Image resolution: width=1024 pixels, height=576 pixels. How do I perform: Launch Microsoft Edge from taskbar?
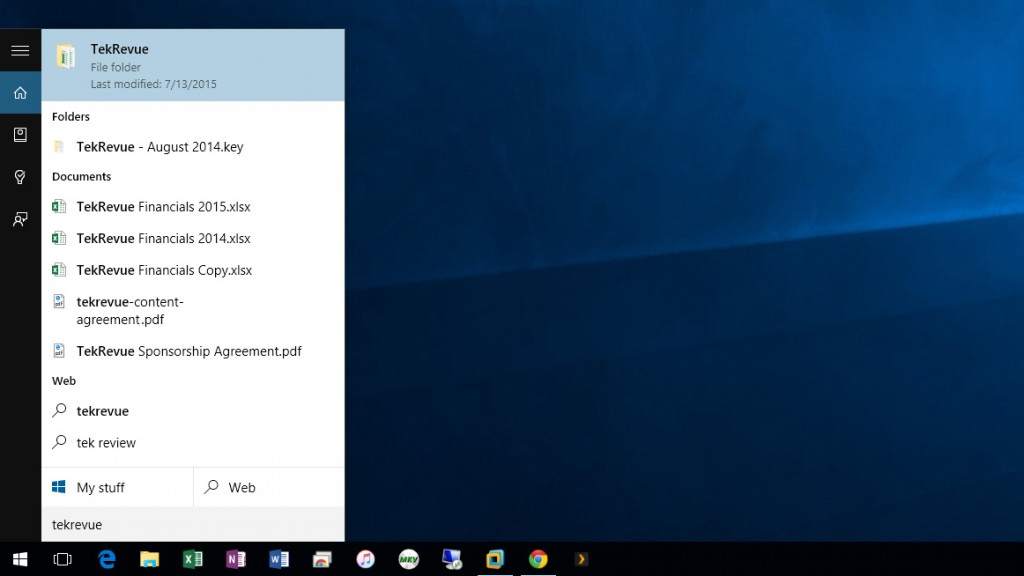pyautogui.click(x=106, y=559)
